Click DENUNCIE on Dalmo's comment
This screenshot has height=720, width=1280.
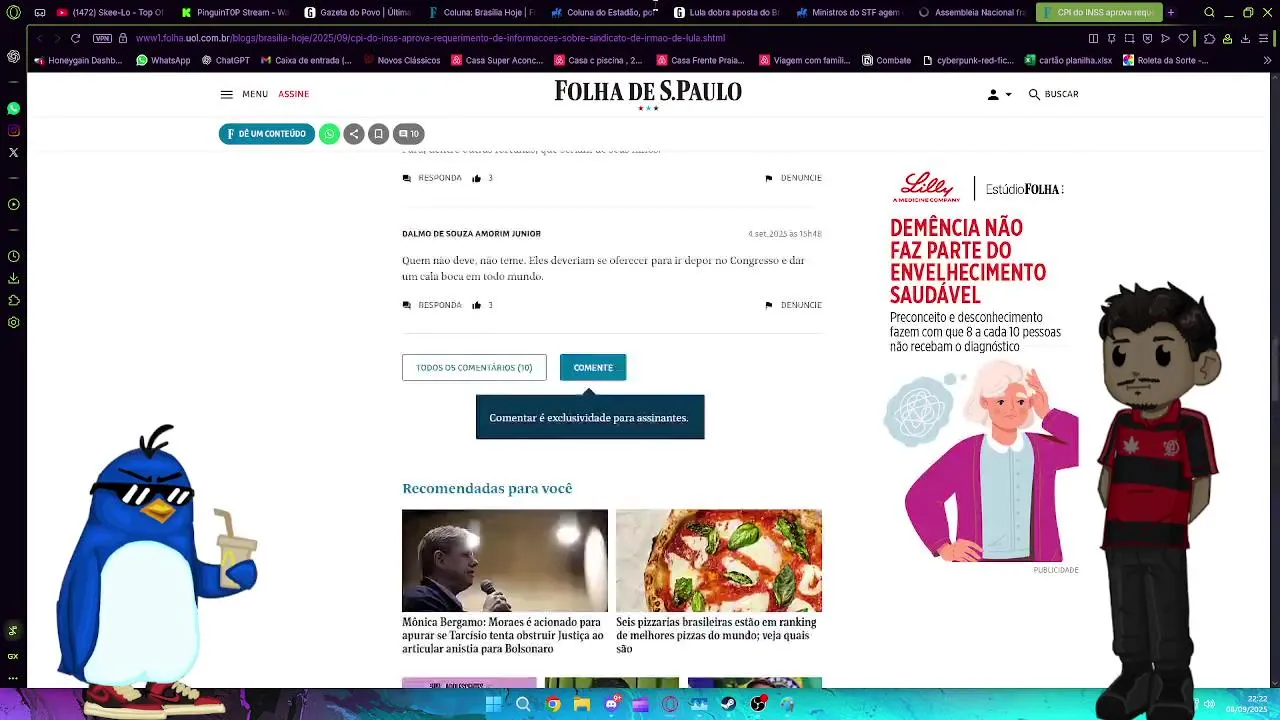coord(793,305)
